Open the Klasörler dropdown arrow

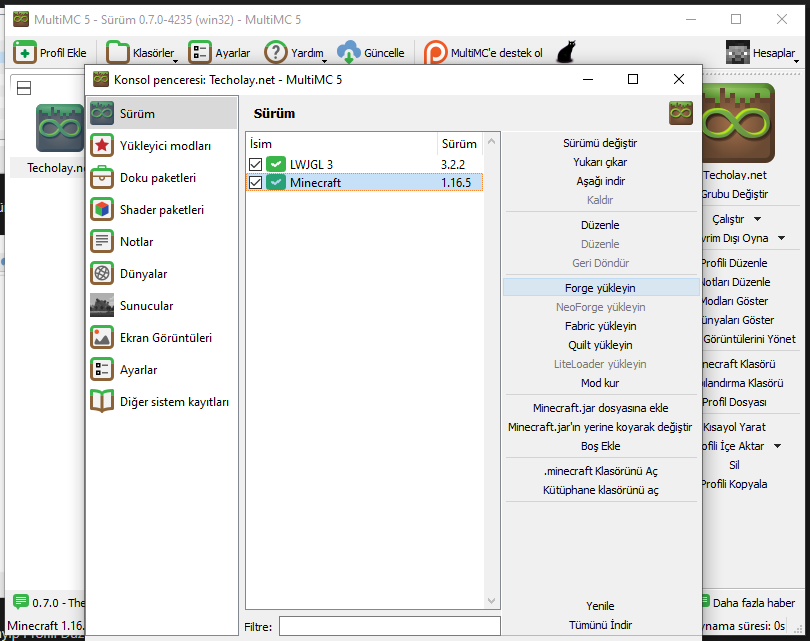click(x=176, y=61)
